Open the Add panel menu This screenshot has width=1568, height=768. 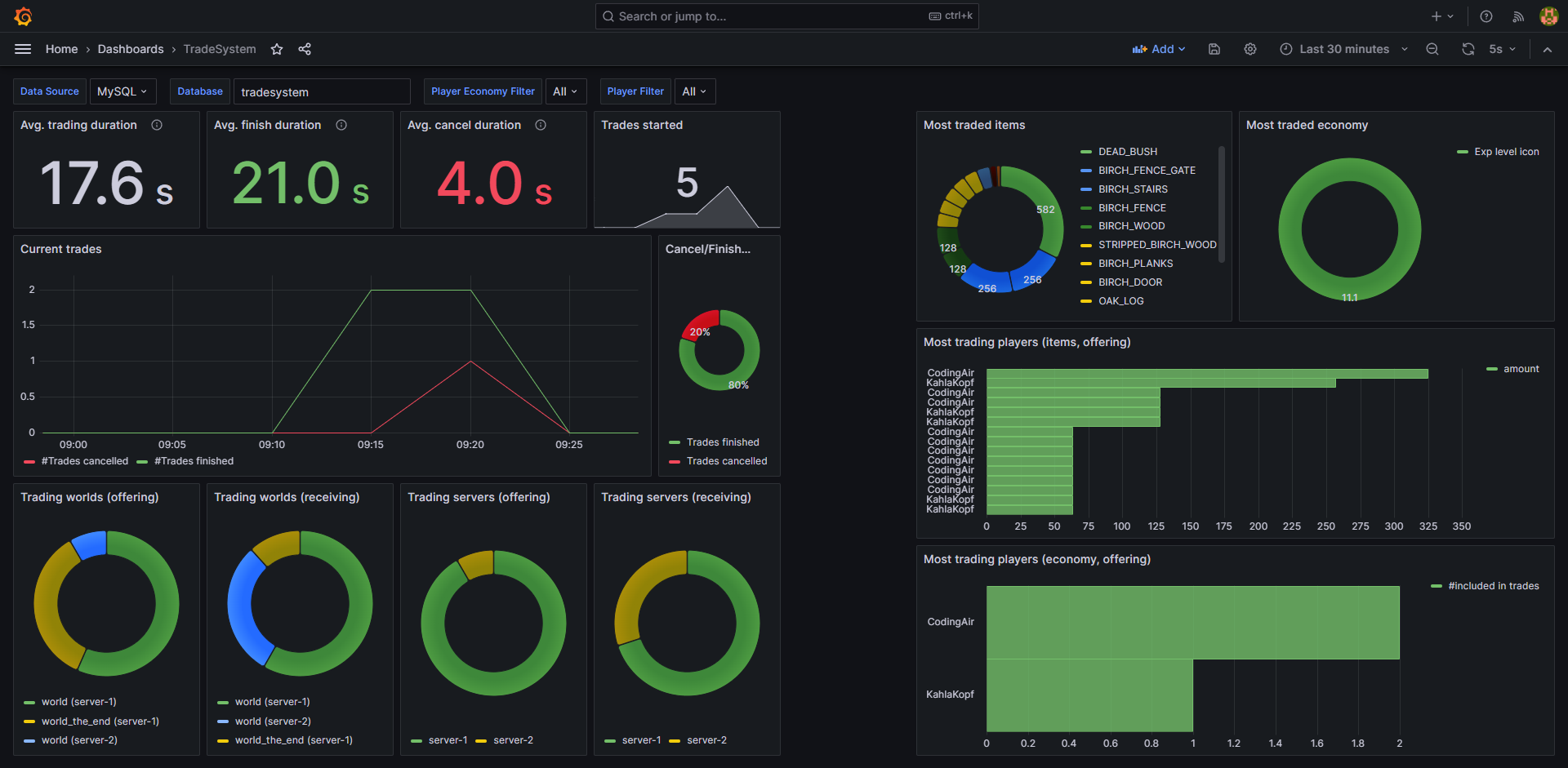pos(1159,49)
